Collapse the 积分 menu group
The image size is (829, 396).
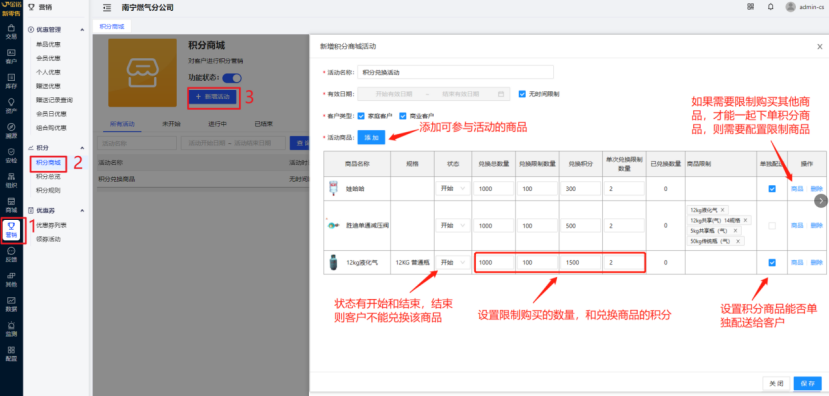tap(82, 148)
